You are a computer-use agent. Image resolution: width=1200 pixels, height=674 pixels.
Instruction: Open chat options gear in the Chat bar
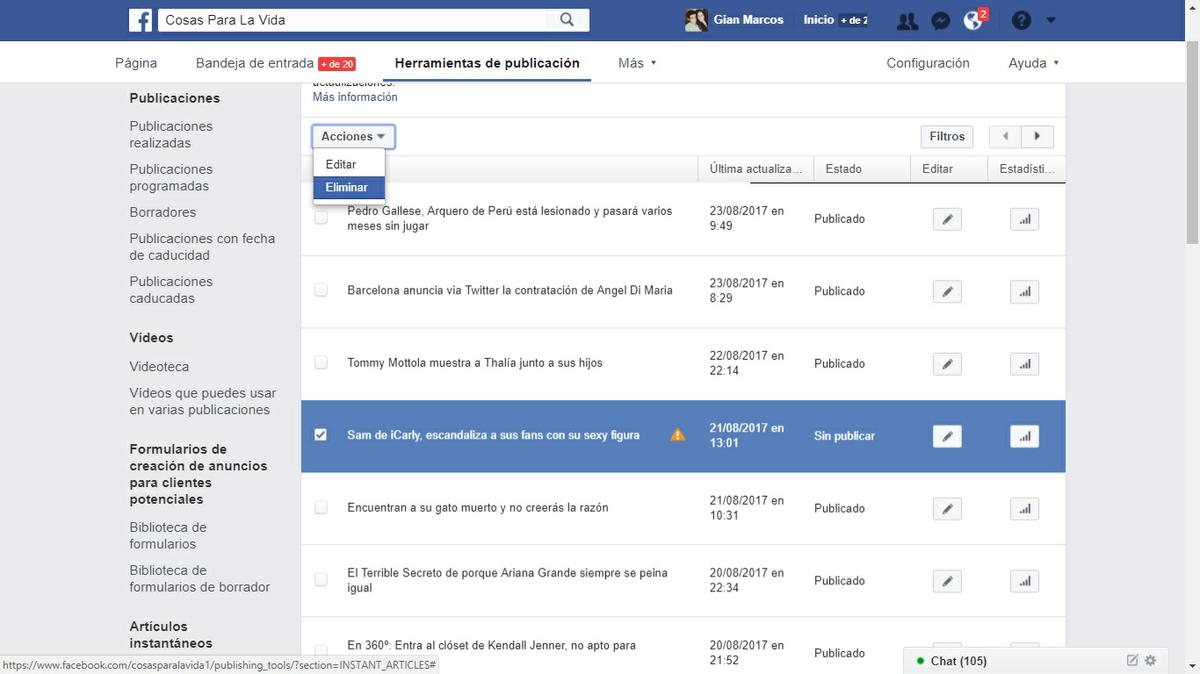tap(1149, 661)
